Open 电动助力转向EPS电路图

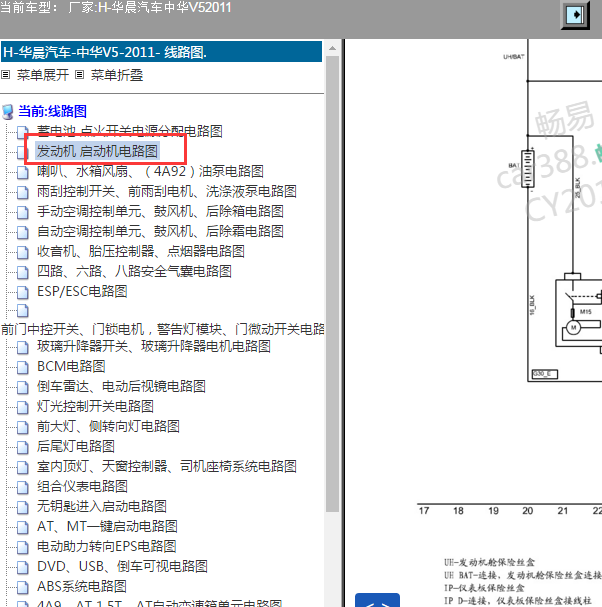click(x=106, y=547)
